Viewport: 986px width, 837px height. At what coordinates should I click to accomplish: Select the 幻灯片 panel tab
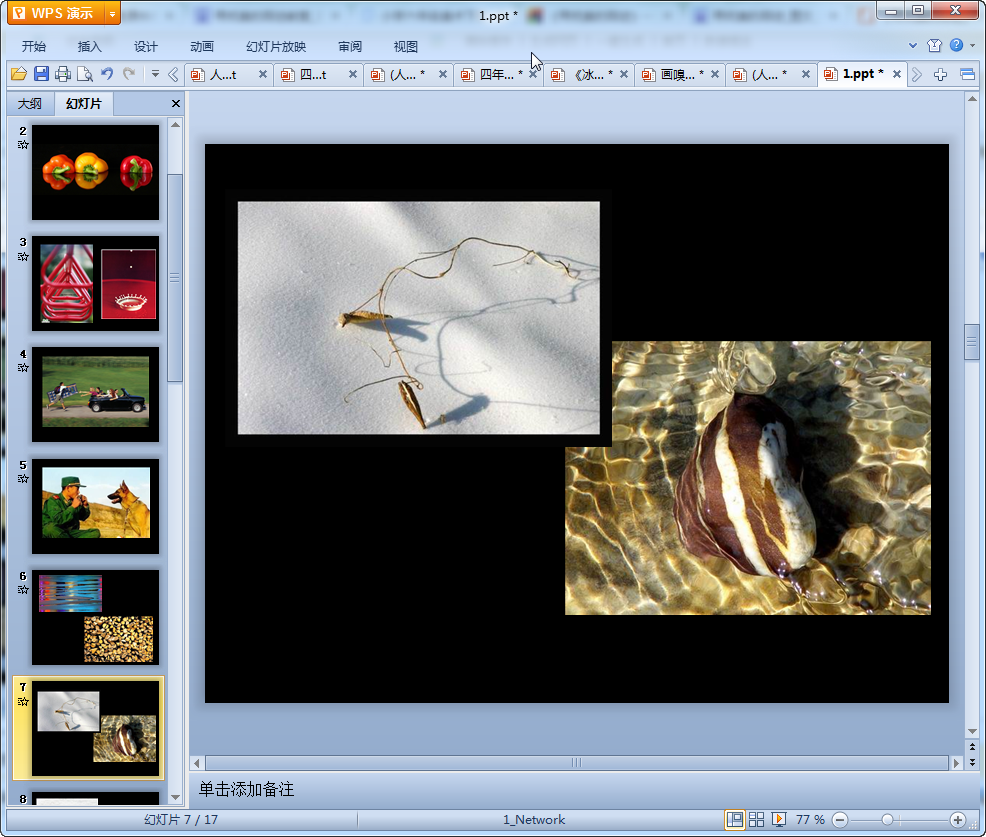point(83,104)
